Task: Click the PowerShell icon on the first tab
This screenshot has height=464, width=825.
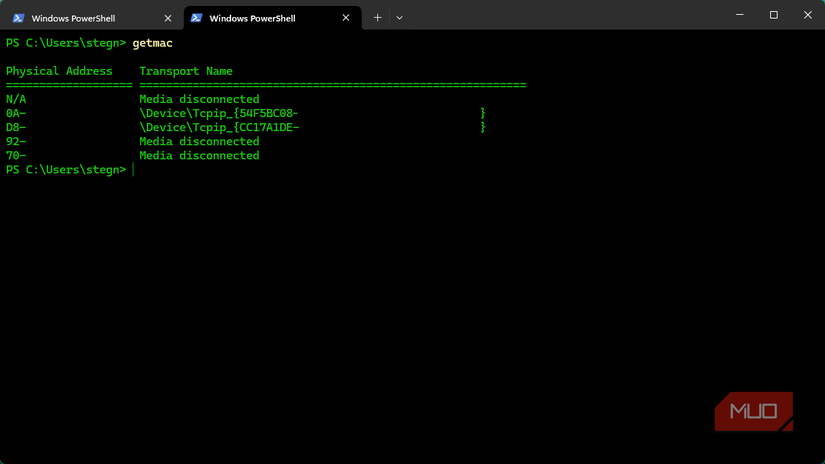Action: 18,18
